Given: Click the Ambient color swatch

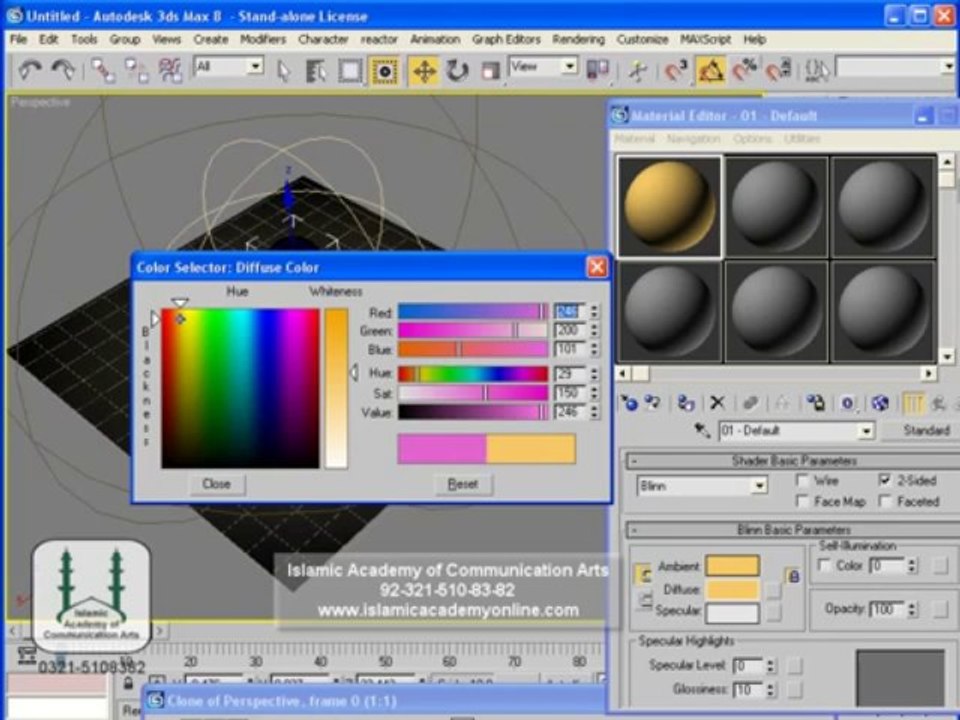Looking at the screenshot, I should [732, 566].
